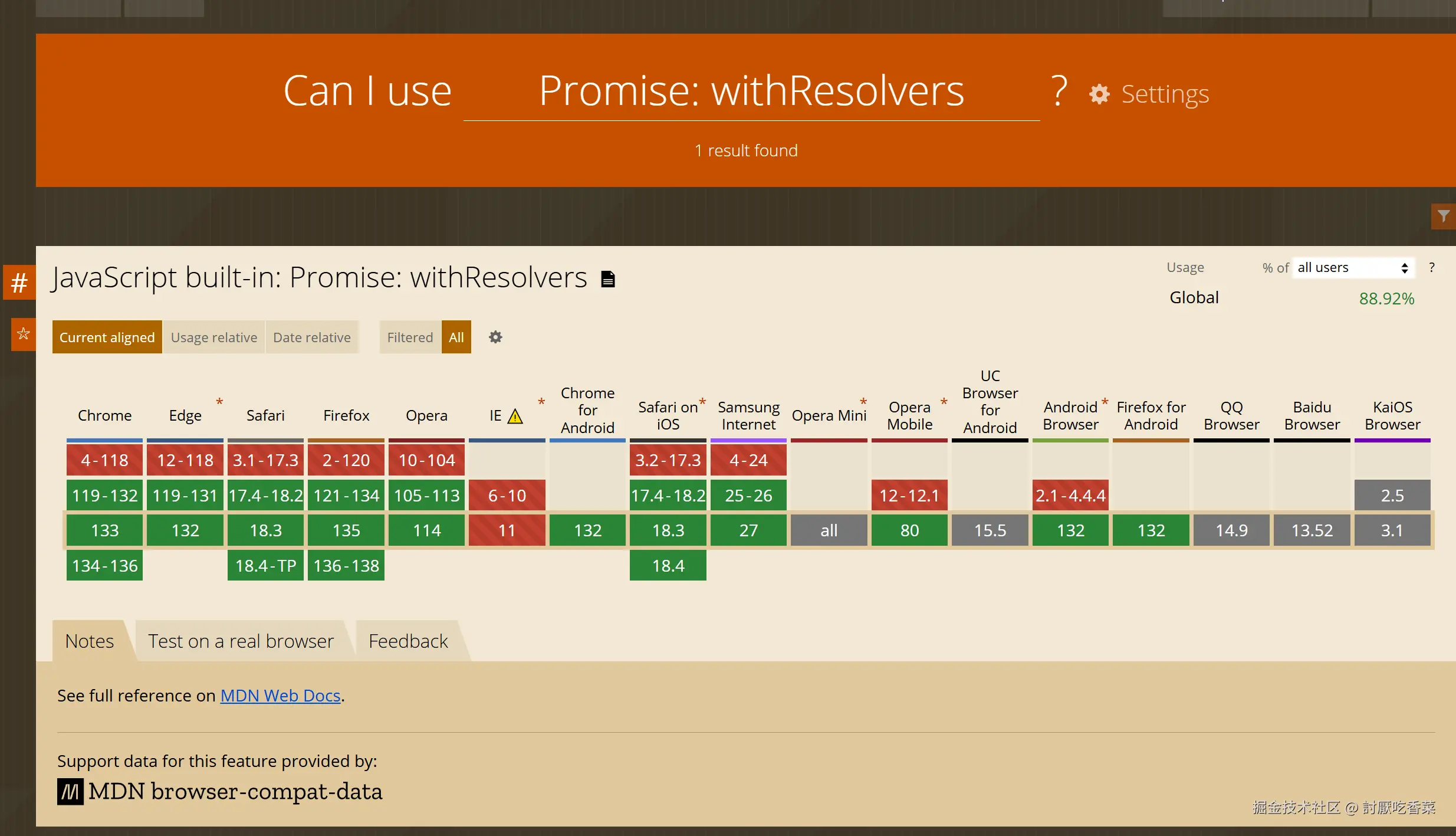Switch to Filtered browser display
The image size is (1456, 836).
(410, 337)
